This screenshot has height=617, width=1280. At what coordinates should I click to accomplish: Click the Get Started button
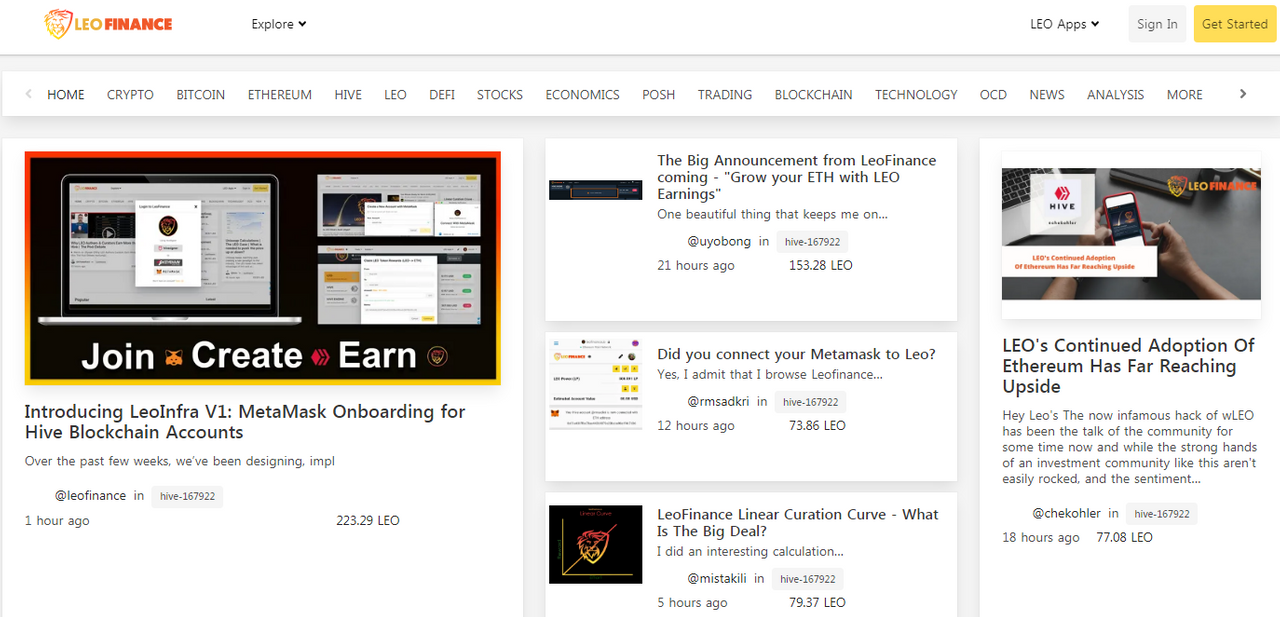[x=1234, y=24]
